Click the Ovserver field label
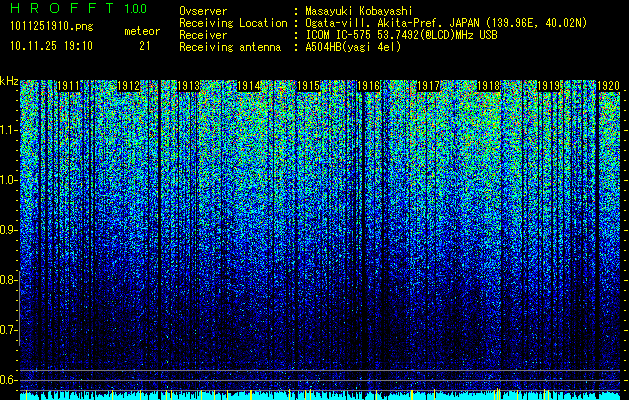Screen dimensions: 629x400 click(203, 11)
